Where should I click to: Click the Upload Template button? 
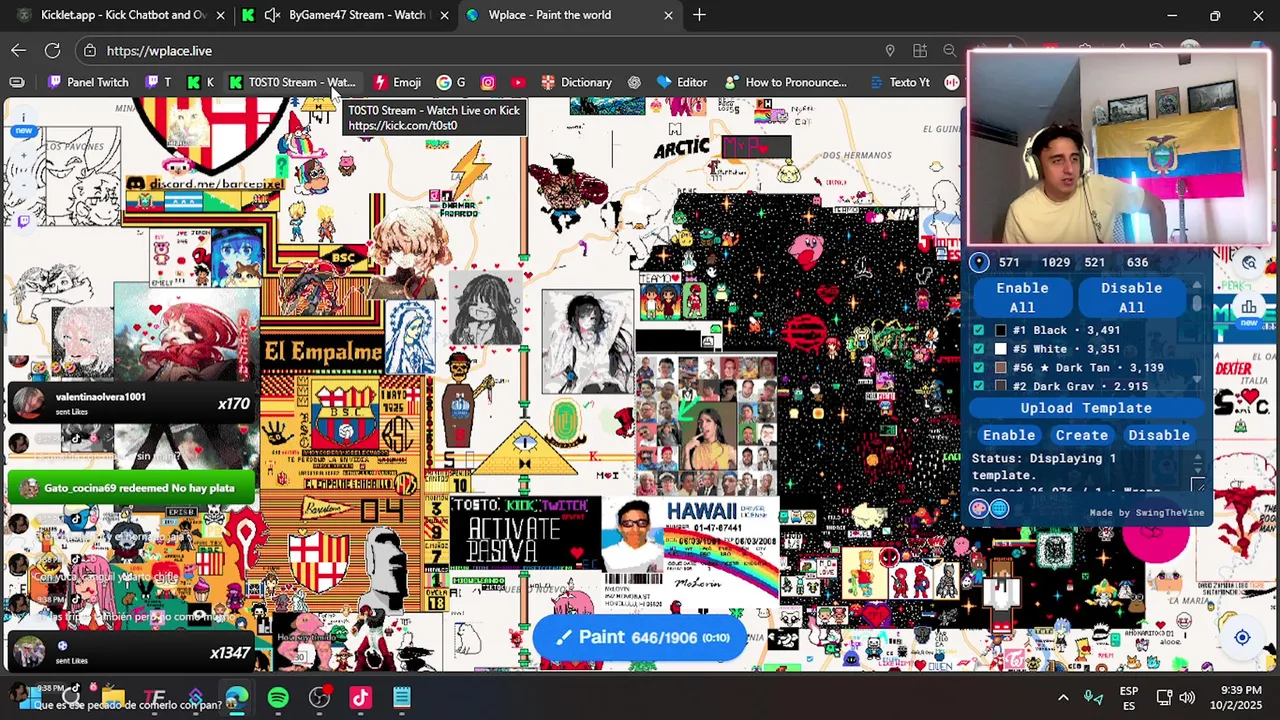tap(1086, 408)
